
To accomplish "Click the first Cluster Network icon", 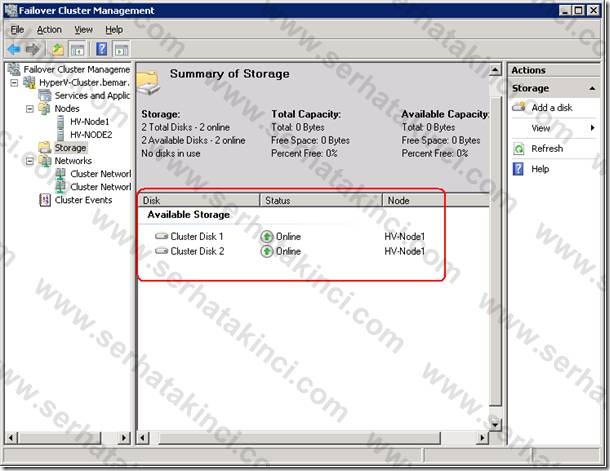I will point(60,174).
